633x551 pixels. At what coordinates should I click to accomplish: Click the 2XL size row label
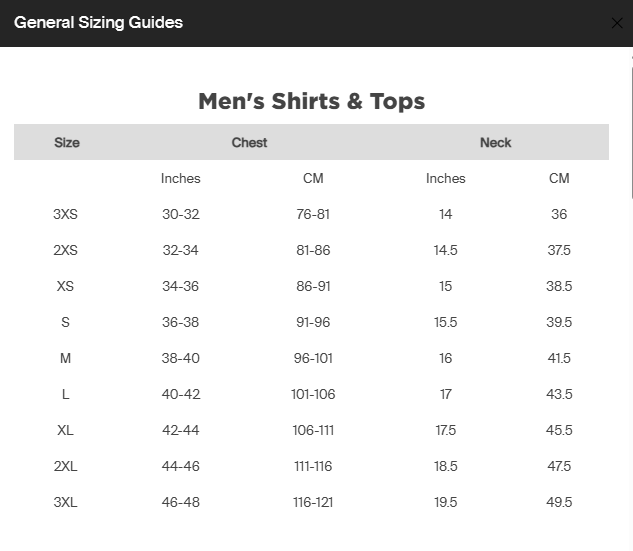tap(66, 466)
